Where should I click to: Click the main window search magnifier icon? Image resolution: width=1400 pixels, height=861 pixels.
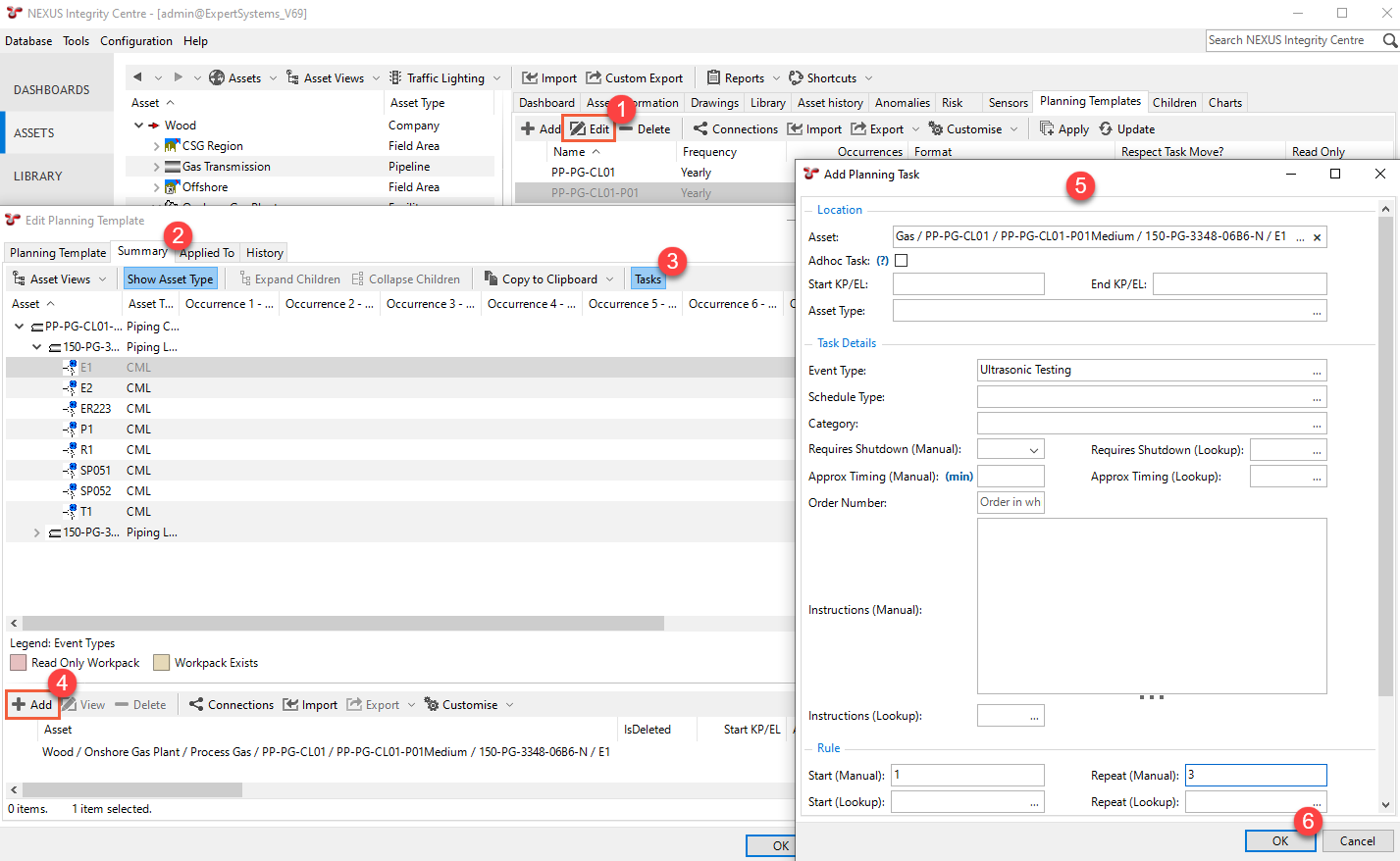coord(1389,40)
